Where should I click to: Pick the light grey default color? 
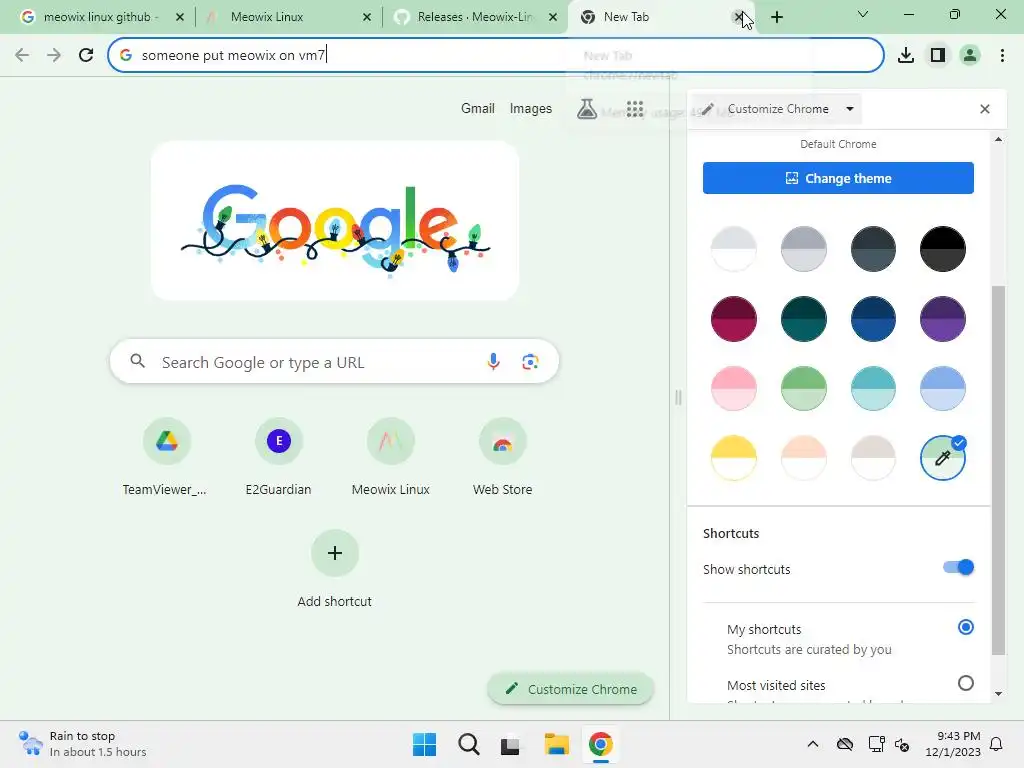733,249
